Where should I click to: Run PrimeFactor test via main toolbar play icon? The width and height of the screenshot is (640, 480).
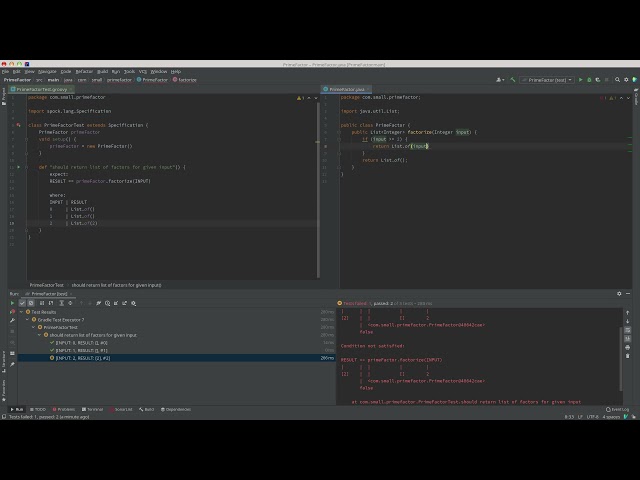580,80
